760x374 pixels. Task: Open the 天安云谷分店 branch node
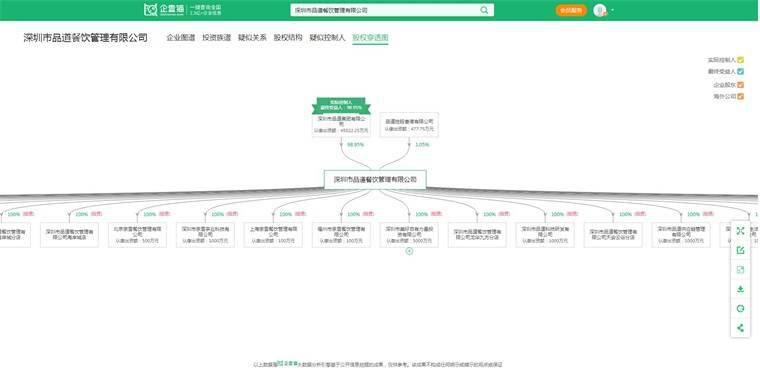pyautogui.click(x=613, y=235)
